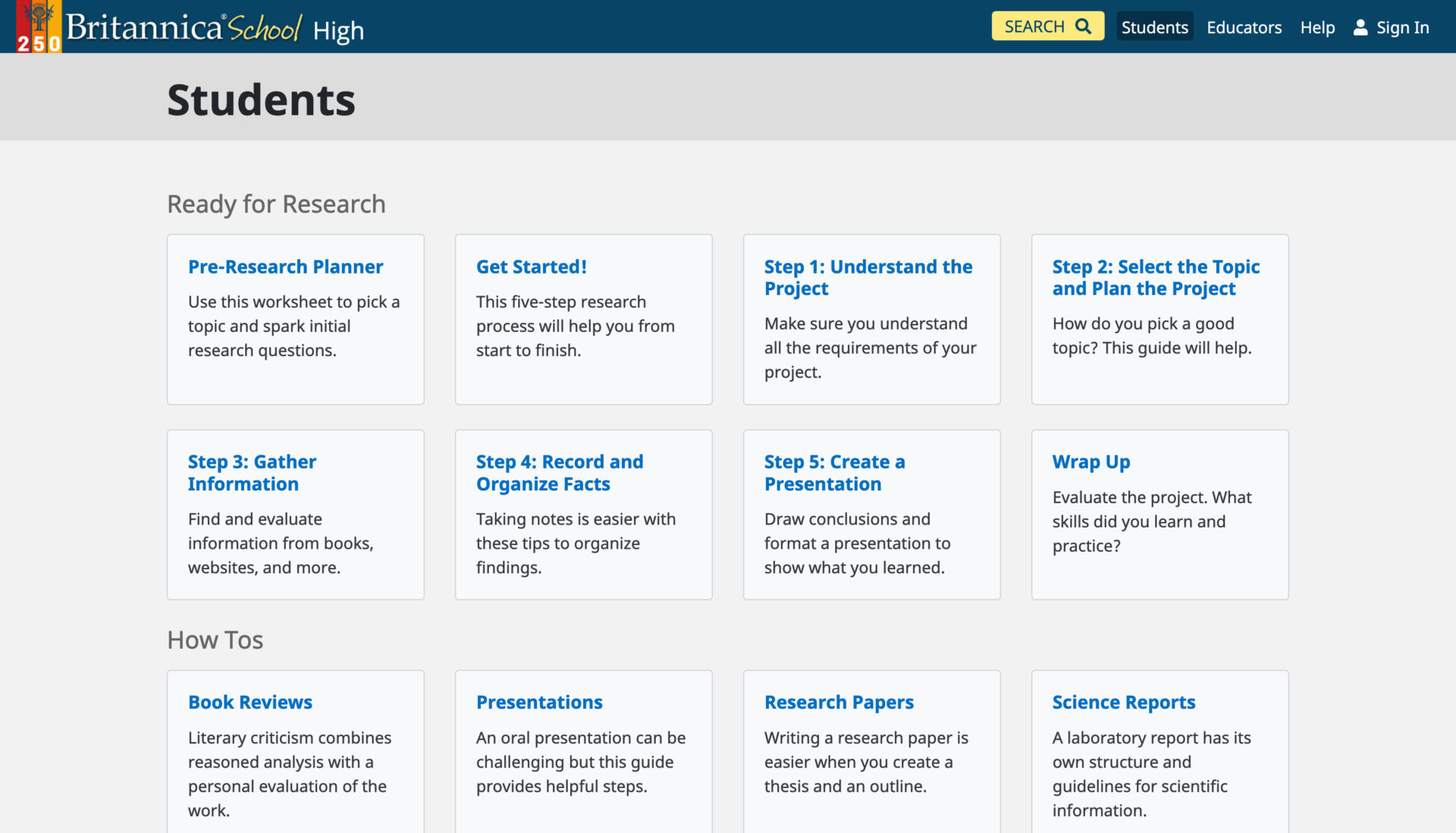
Task: Click the Sign In person icon
Action: [x=1360, y=27]
